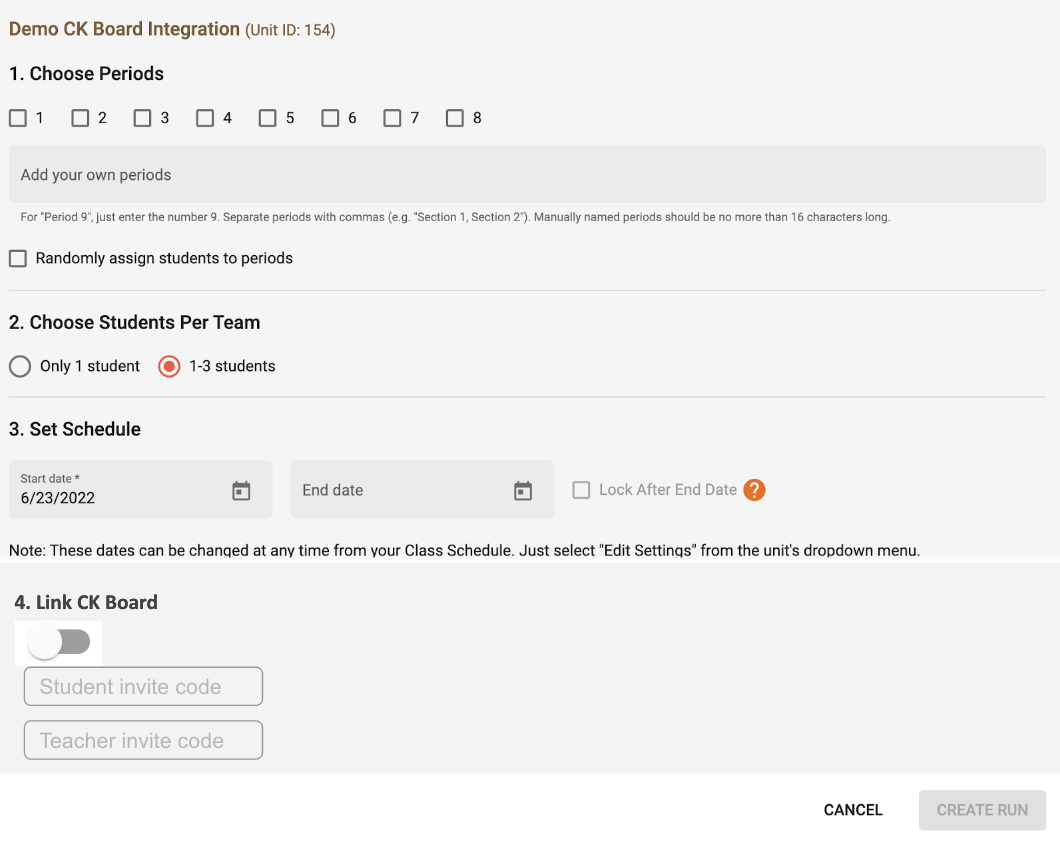The width and height of the screenshot is (1060, 842).
Task: Click the note about changing dates
Action: pos(464,550)
